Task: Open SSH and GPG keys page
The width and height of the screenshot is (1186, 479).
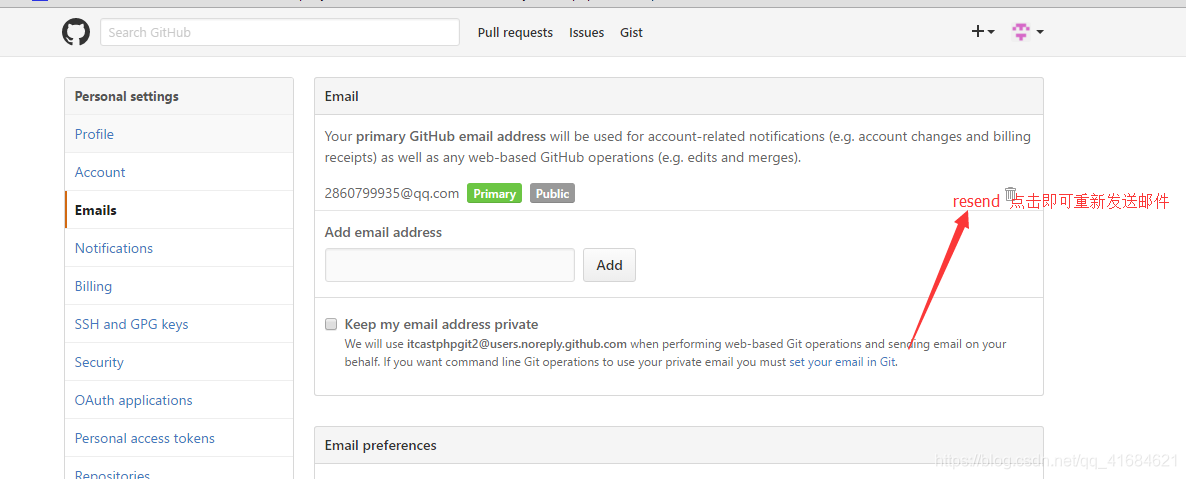Action: click(x=131, y=324)
